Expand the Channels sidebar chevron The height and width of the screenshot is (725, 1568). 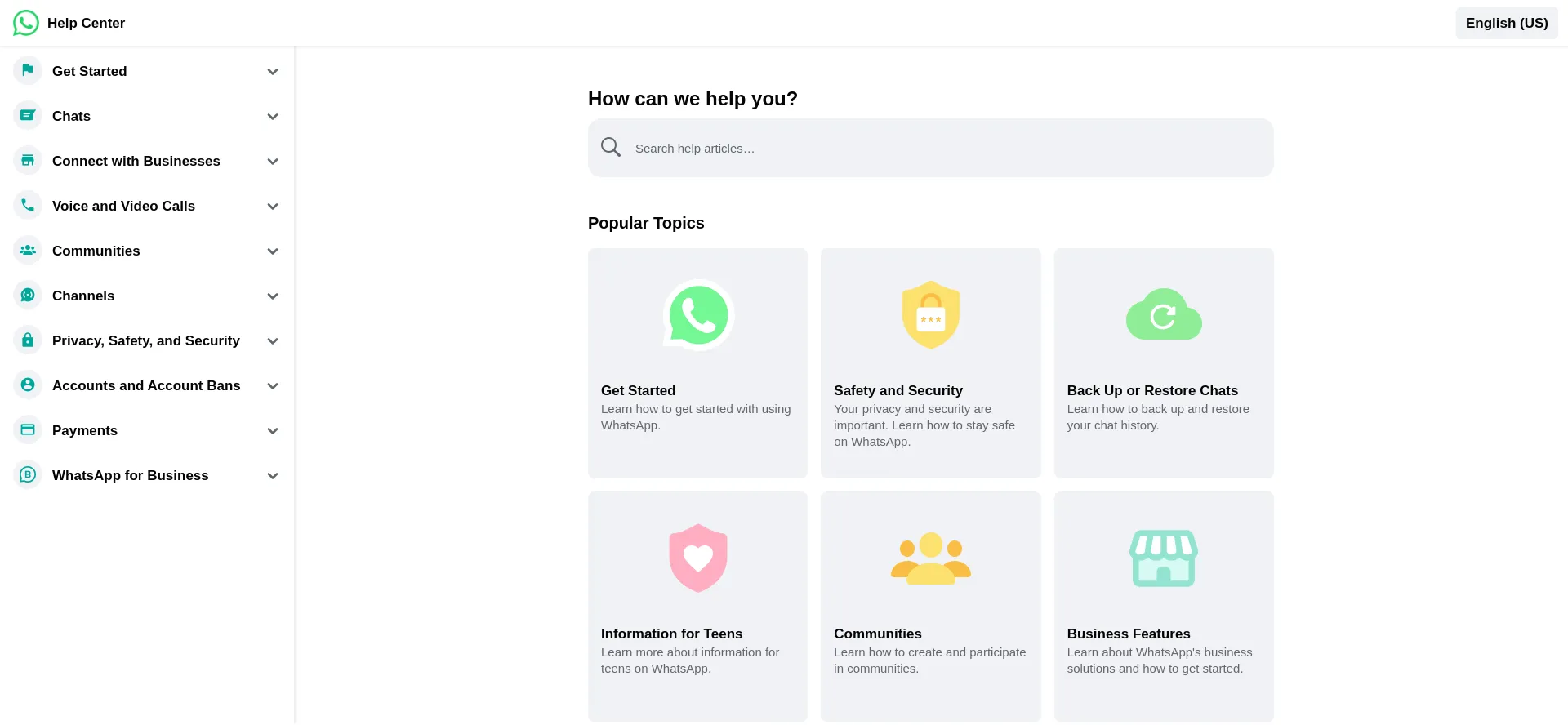(x=273, y=296)
